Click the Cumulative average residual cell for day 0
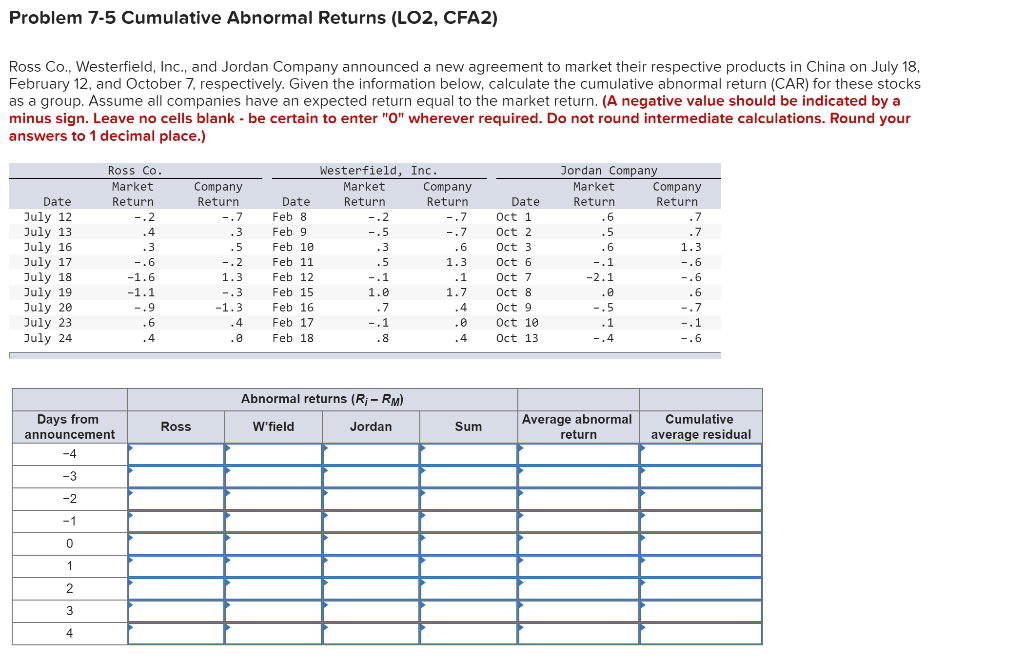 pyautogui.click(x=700, y=544)
